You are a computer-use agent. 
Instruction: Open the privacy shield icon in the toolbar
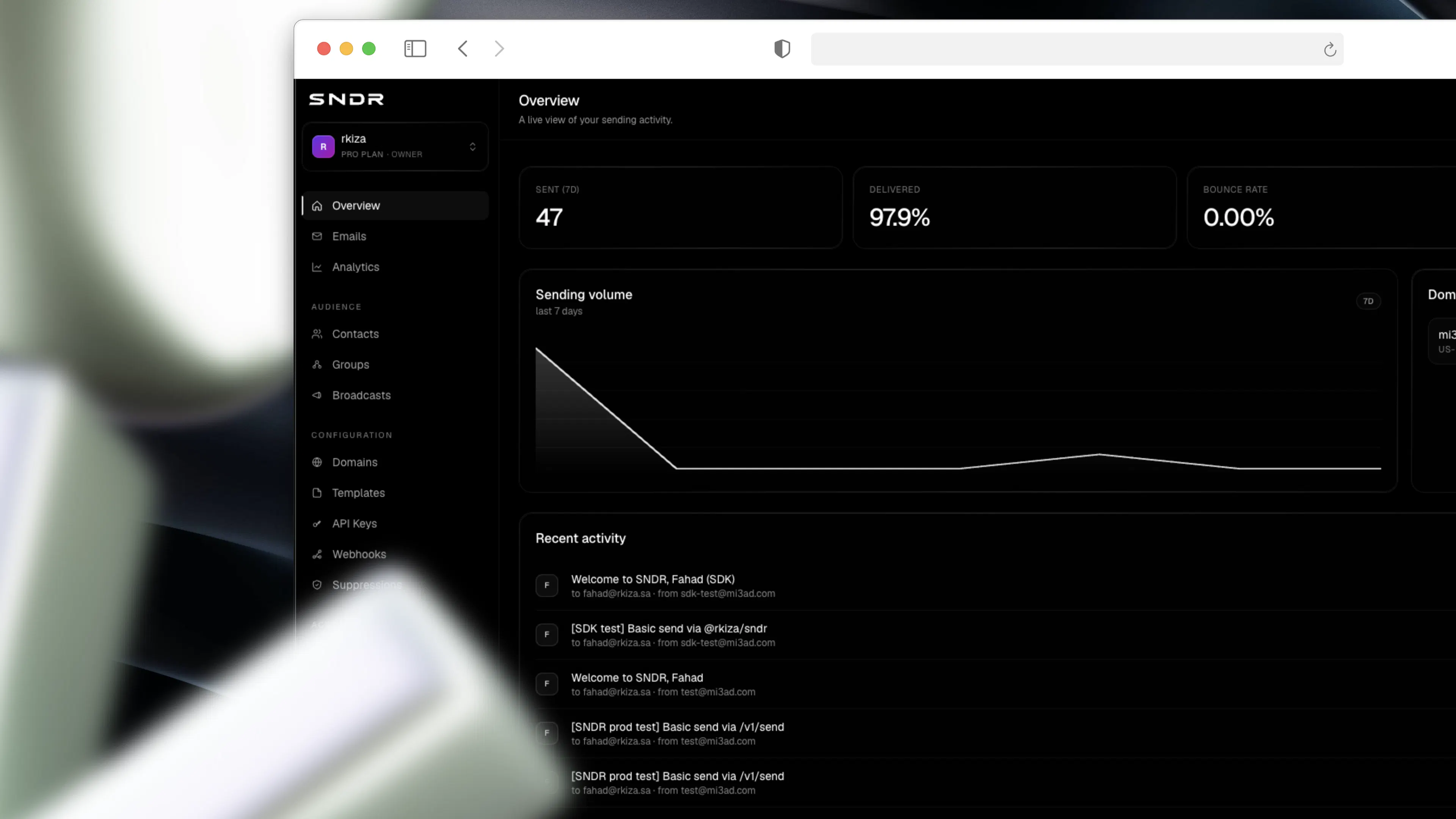point(782,49)
